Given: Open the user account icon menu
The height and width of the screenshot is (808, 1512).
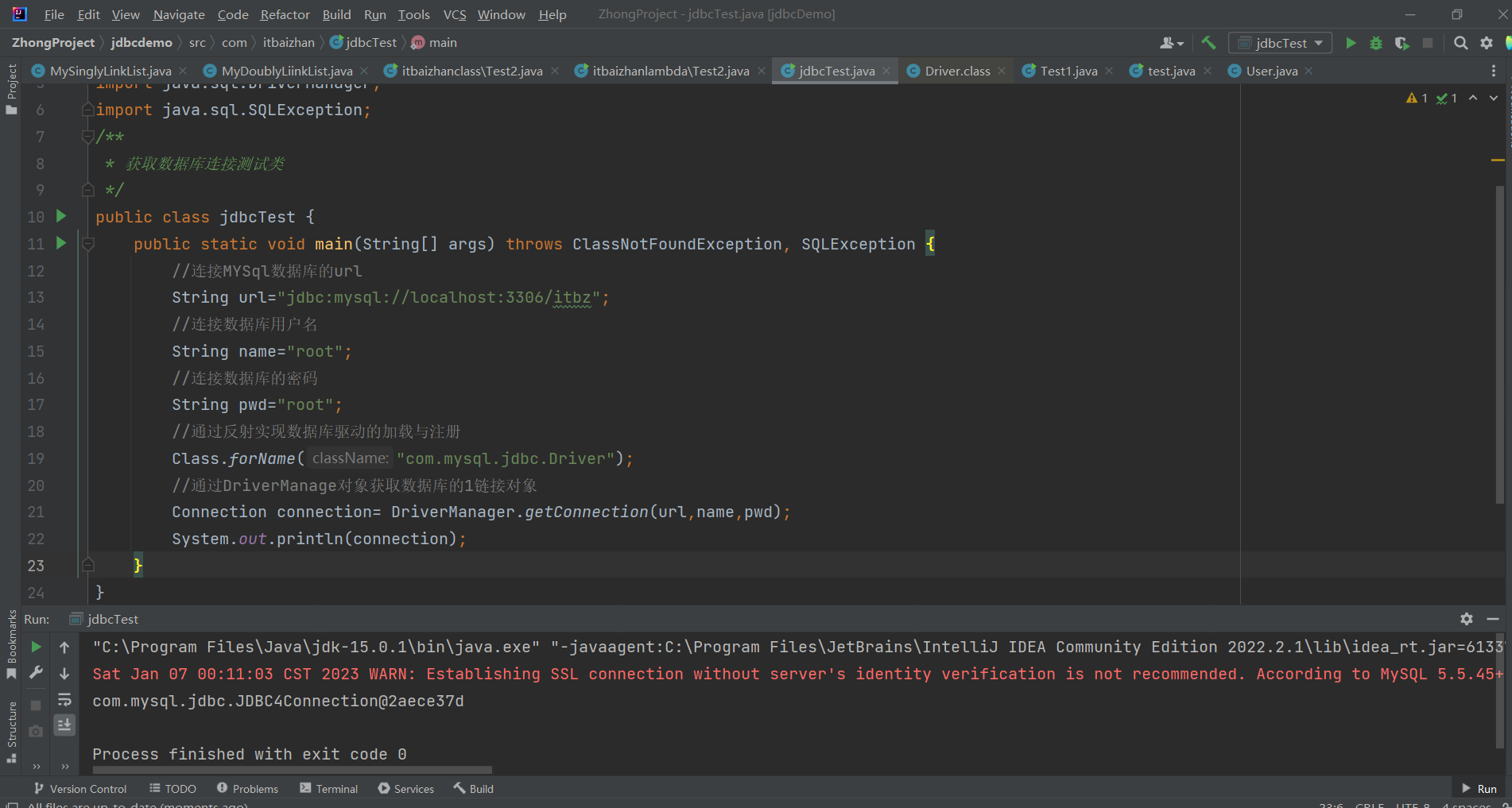Looking at the screenshot, I should pyautogui.click(x=1172, y=43).
